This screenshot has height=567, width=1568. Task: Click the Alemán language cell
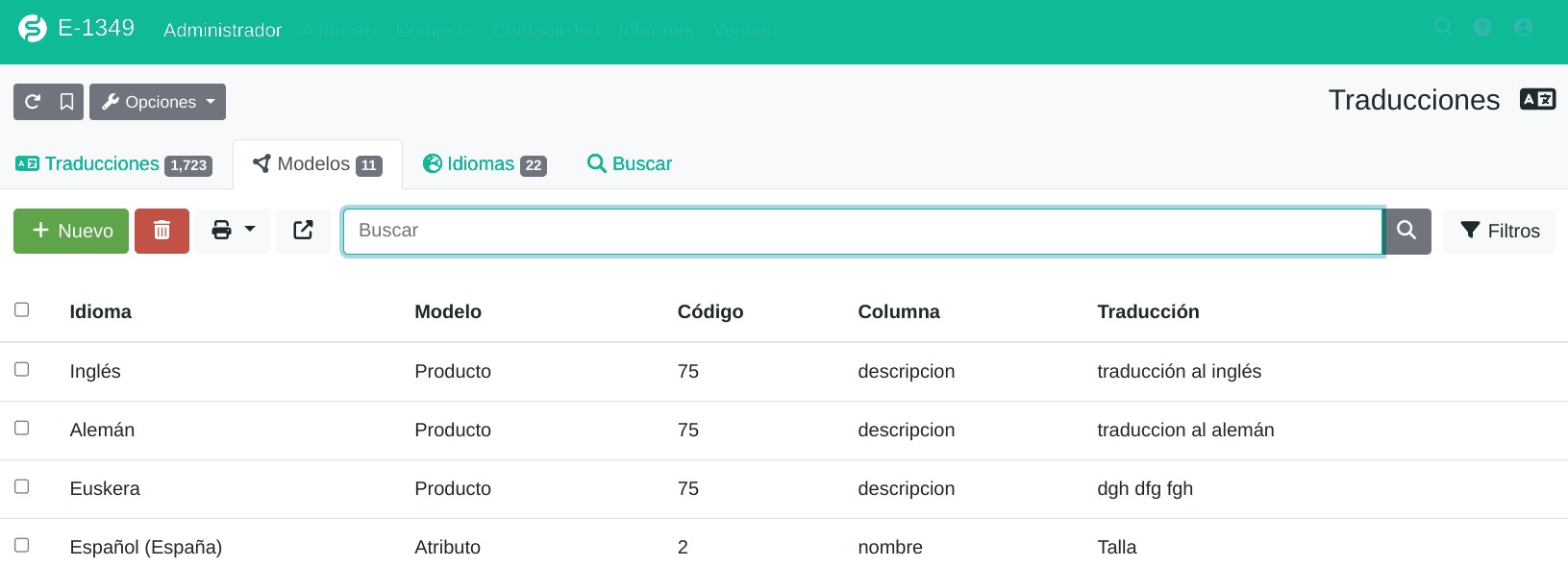102,431
